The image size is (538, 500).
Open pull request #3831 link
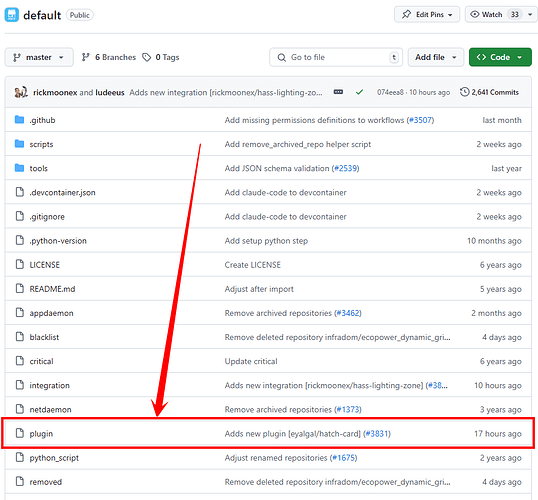(x=377, y=434)
